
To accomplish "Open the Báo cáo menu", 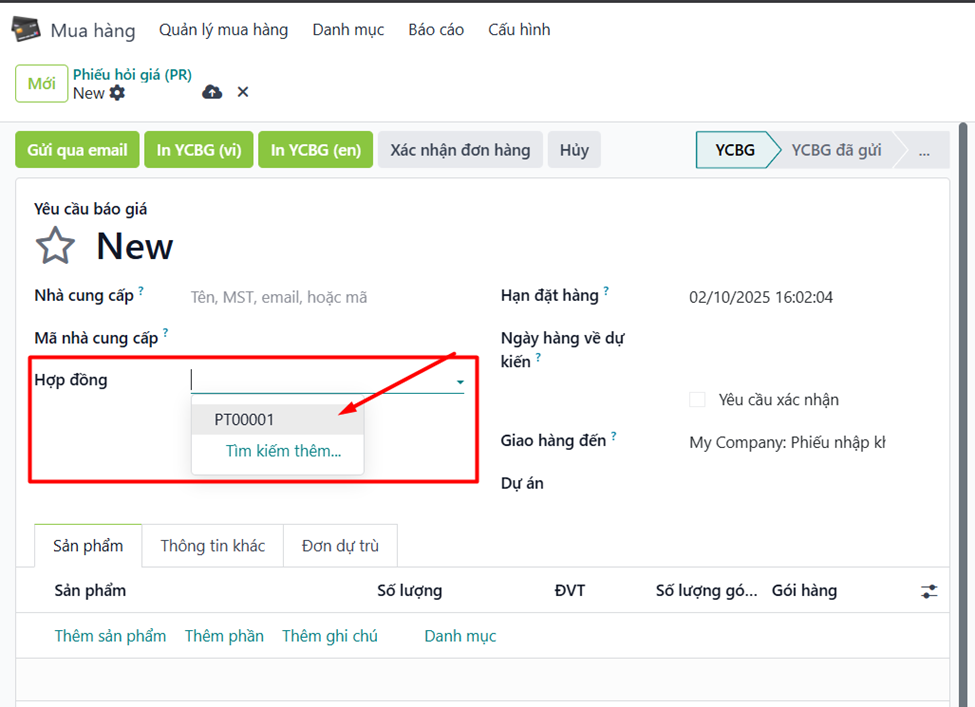I will [436, 30].
